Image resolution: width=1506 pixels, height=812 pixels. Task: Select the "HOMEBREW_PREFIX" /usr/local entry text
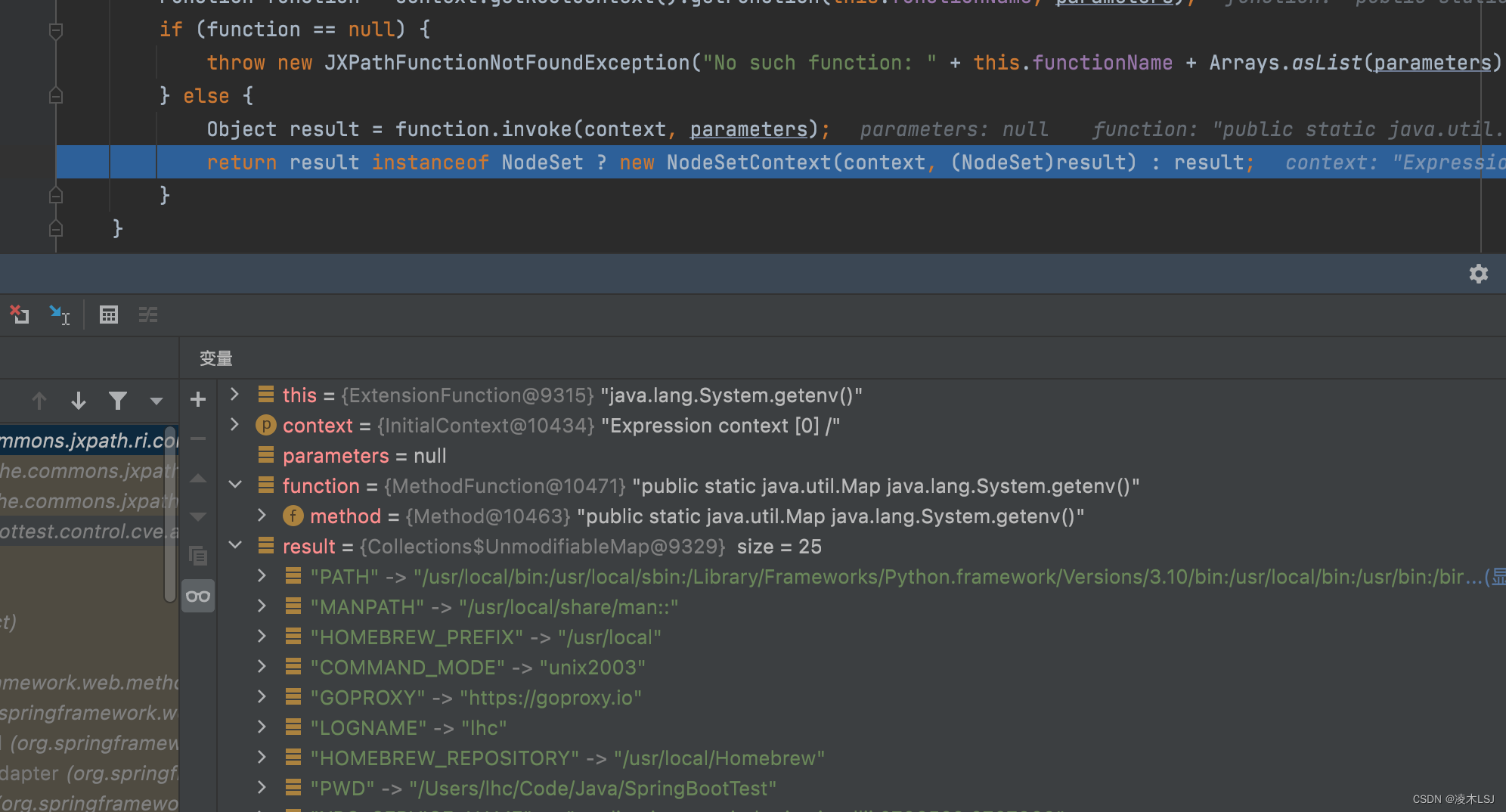486,637
